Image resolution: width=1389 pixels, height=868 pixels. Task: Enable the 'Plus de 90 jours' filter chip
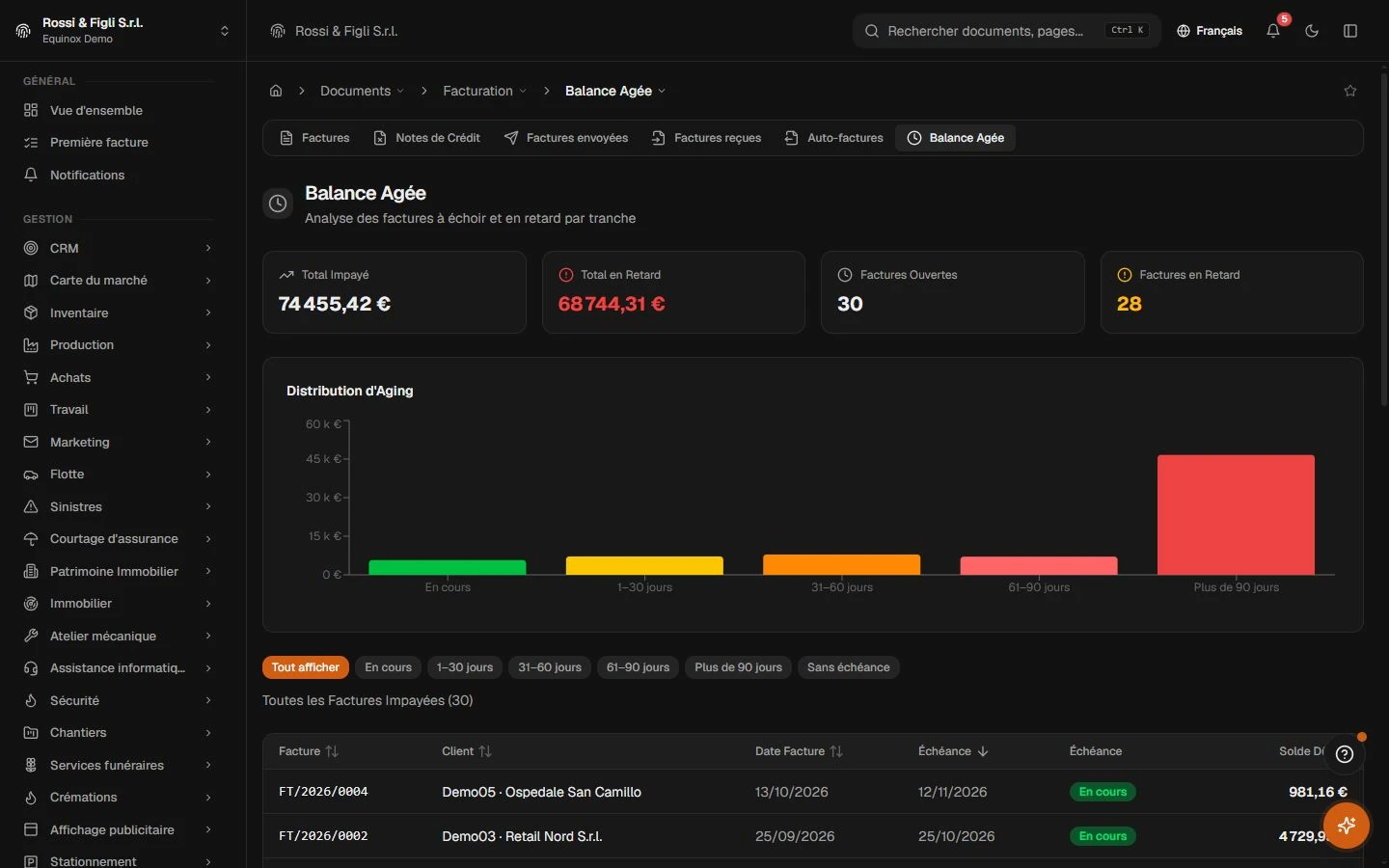(x=738, y=667)
